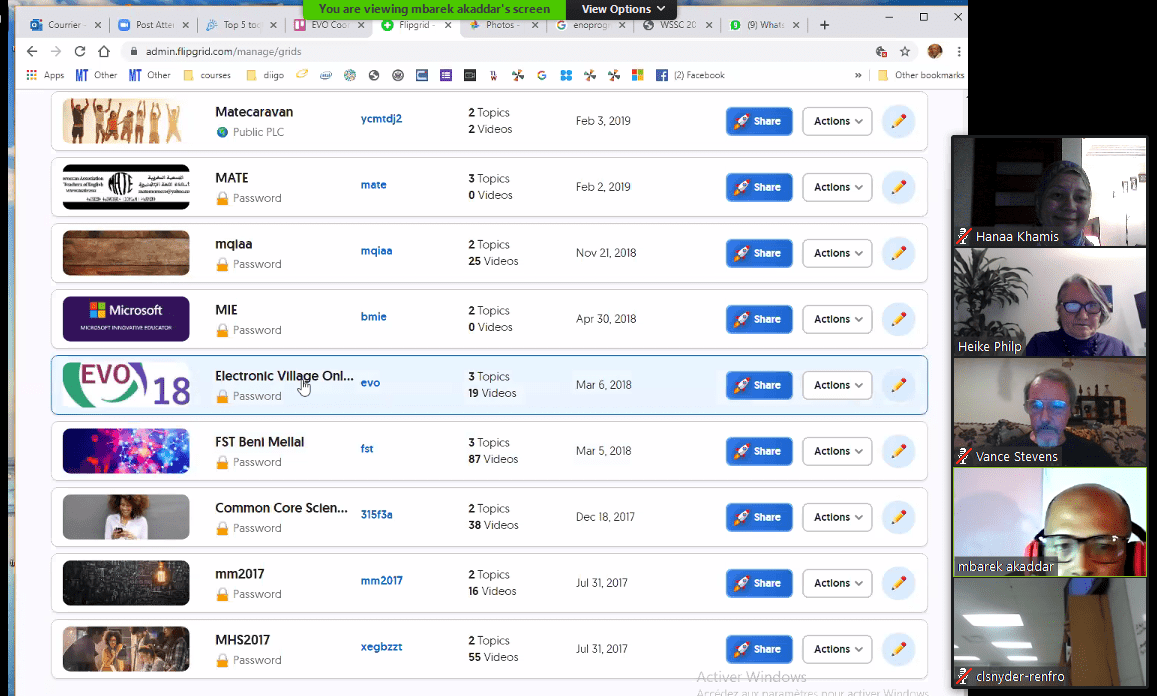Open the Apps grid icon in bookmarks bar
1157x696 pixels.
coord(32,75)
